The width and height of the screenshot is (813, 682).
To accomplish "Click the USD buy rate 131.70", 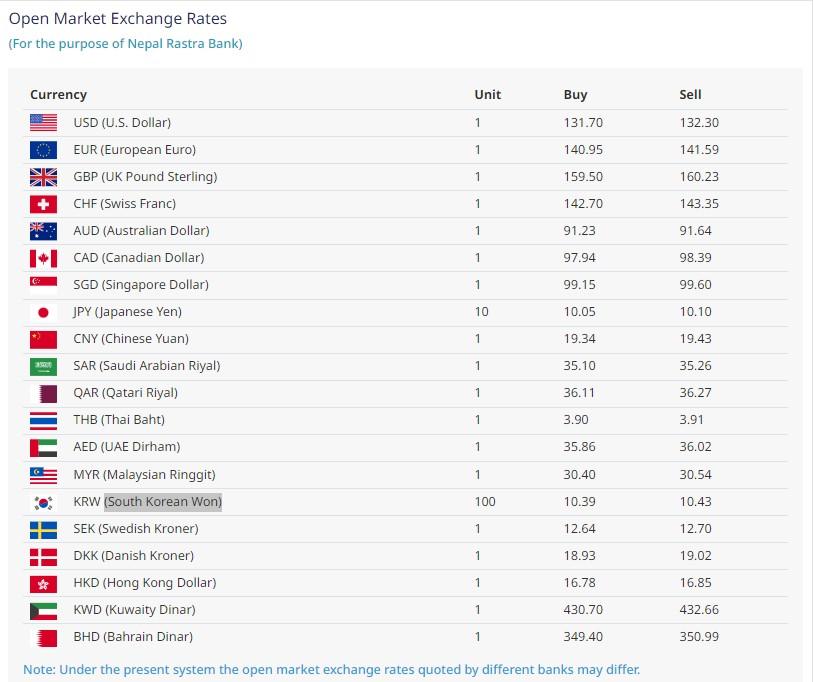I will pos(583,123).
